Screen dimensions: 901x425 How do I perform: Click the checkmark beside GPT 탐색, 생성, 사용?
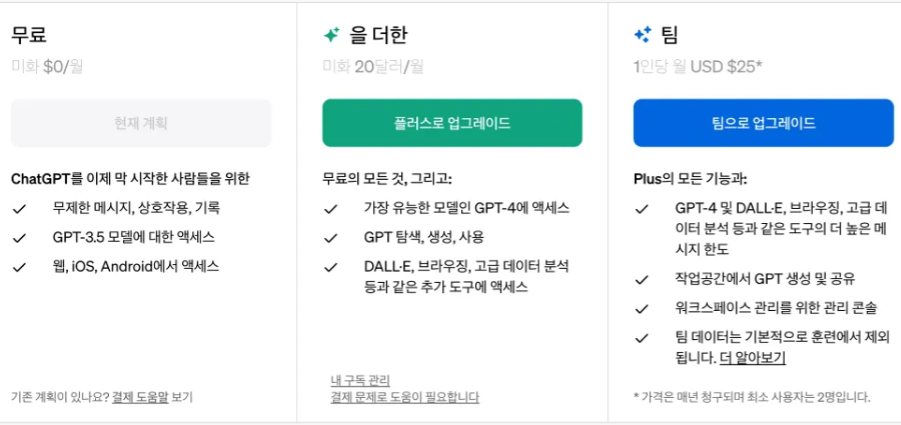[331, 238]
